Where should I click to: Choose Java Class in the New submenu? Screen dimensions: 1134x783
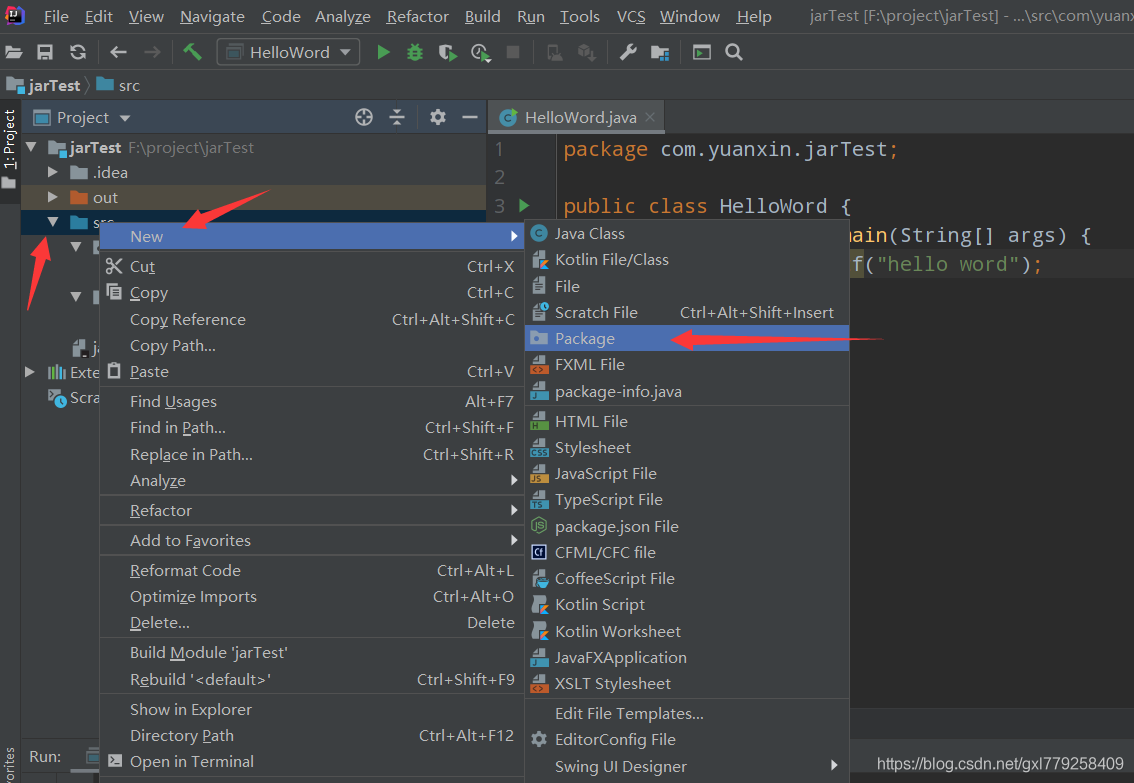[x=589, y=233]
